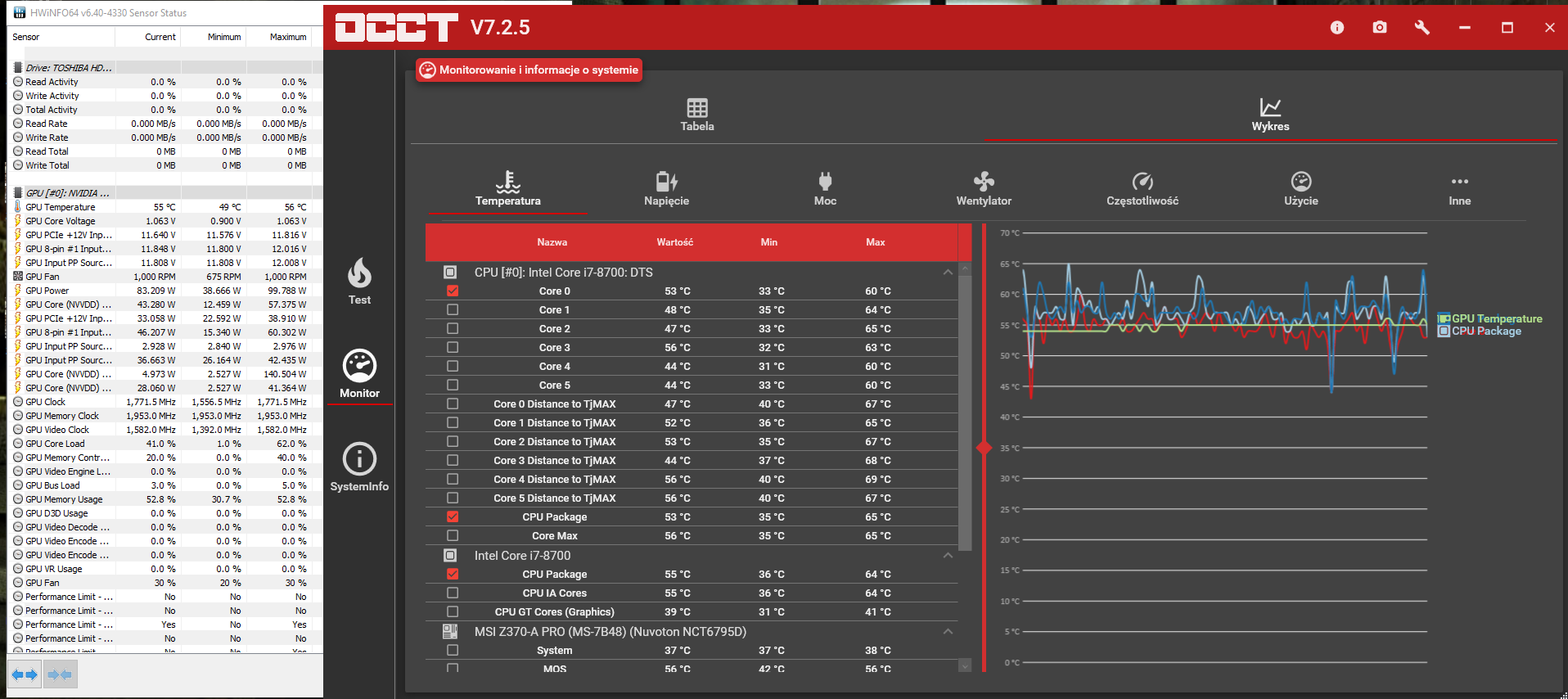
Task: Collapse the MSI Z370-A PRO group
Action: pos(948,631)
